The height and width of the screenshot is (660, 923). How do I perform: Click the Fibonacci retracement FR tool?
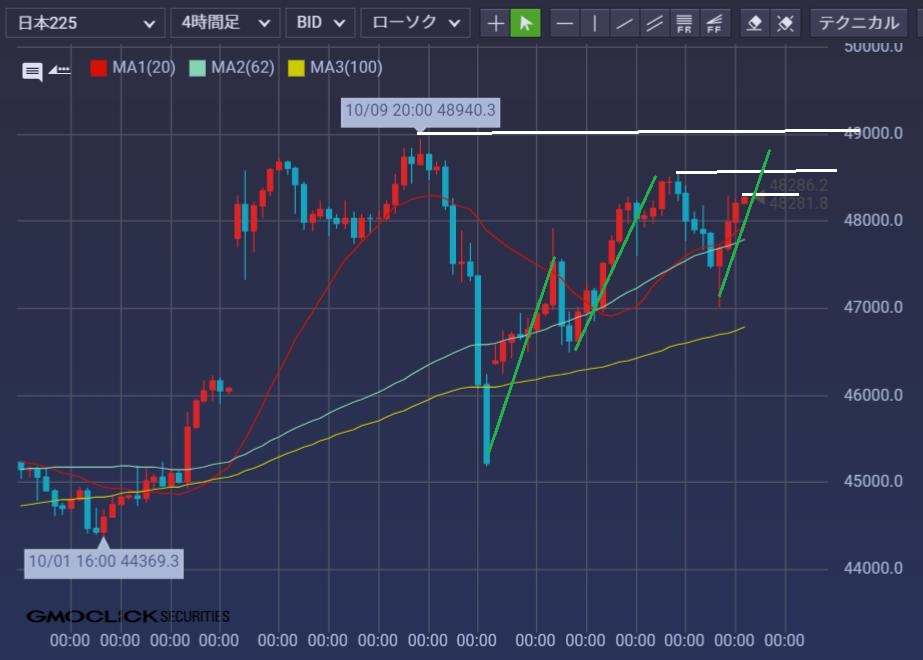(x=685, y=22)
